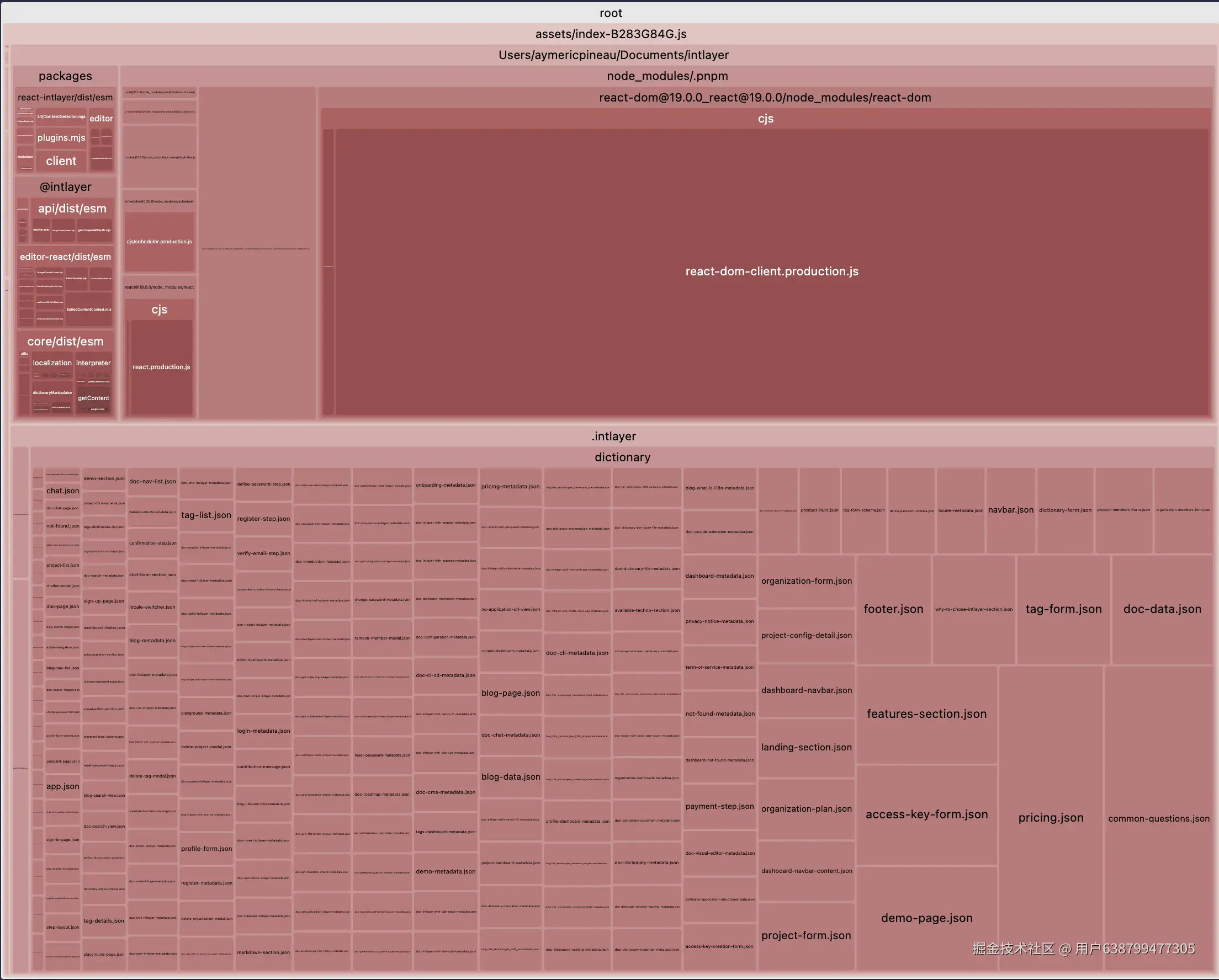Click the react-dom-client.production.js block
This screenshot has width=1219, height=980.
(x=771, y=271)
